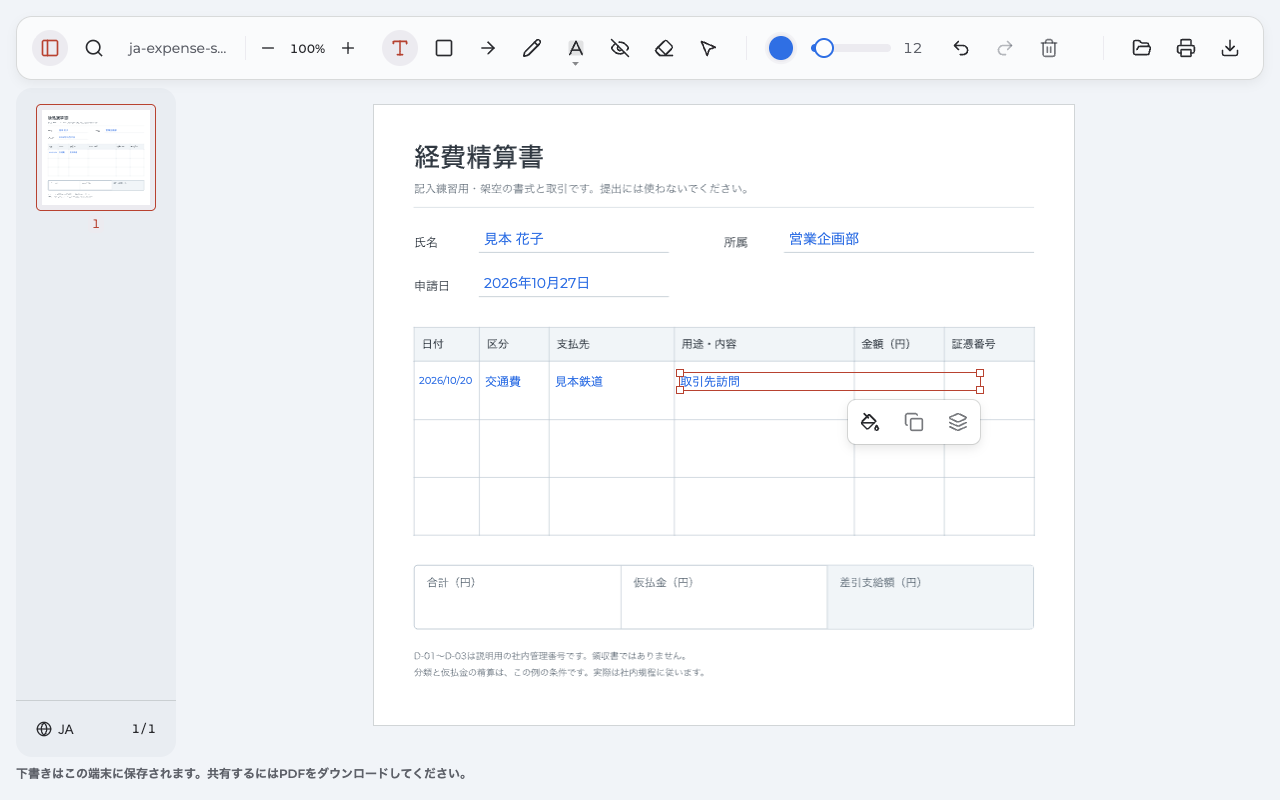Click the 100% zoom level
Image resolution: width=1280 pixels, height=800 pixels.
(308, 48)
